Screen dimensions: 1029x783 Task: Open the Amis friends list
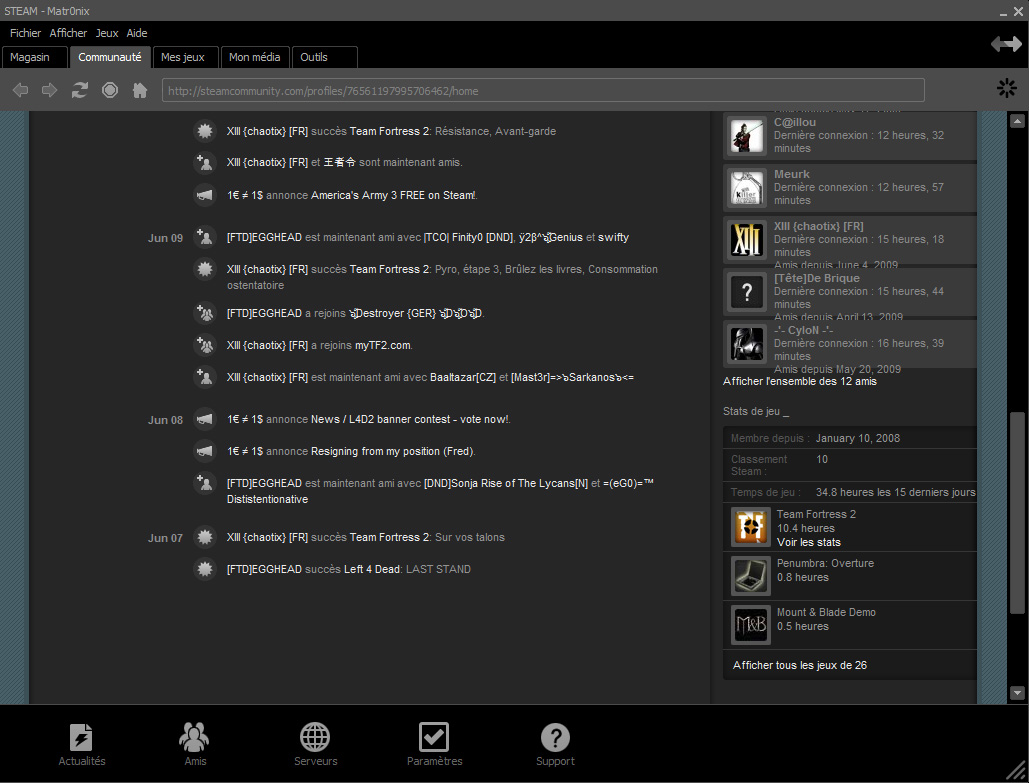coord(195,744)
